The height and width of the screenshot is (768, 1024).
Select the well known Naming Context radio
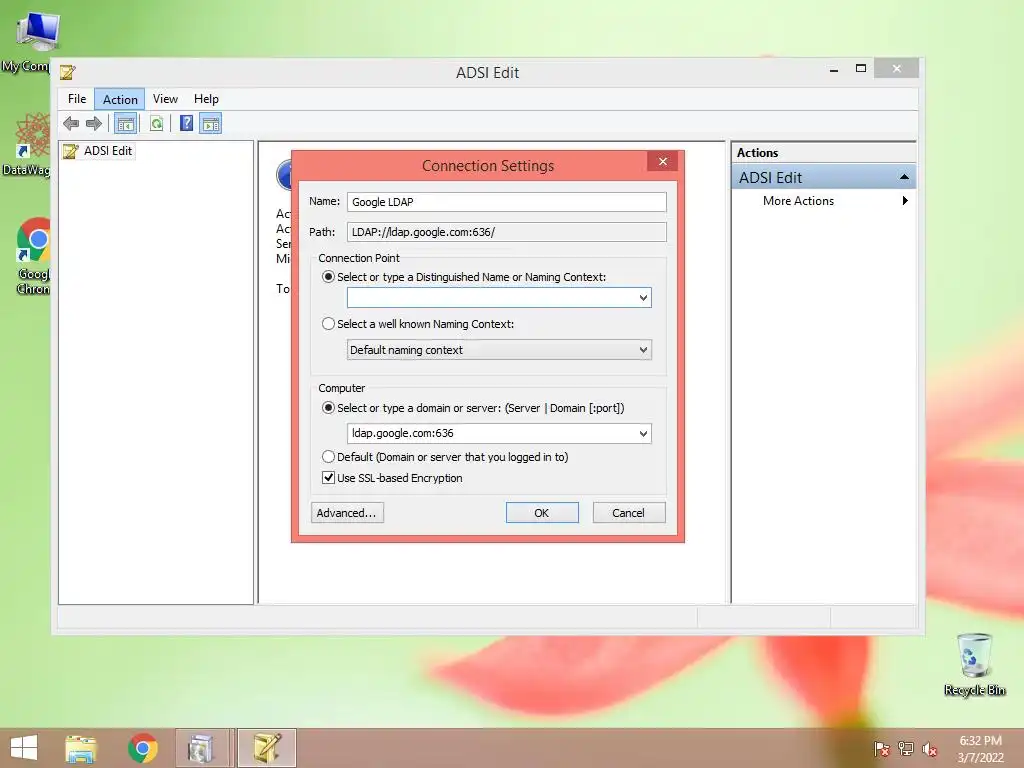[x=328, y=324]
